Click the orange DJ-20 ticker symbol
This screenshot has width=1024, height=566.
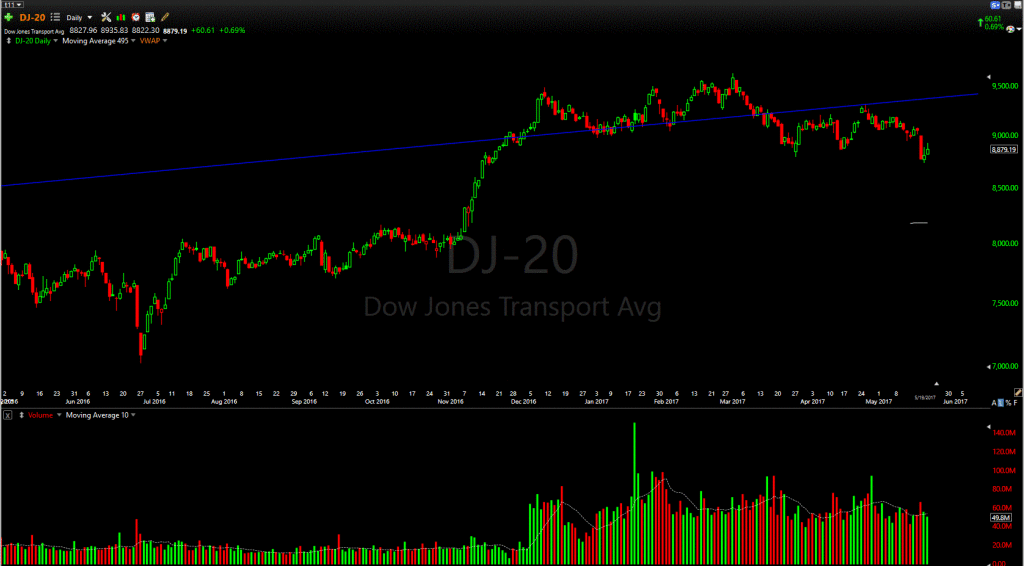[x=32, y=18]
